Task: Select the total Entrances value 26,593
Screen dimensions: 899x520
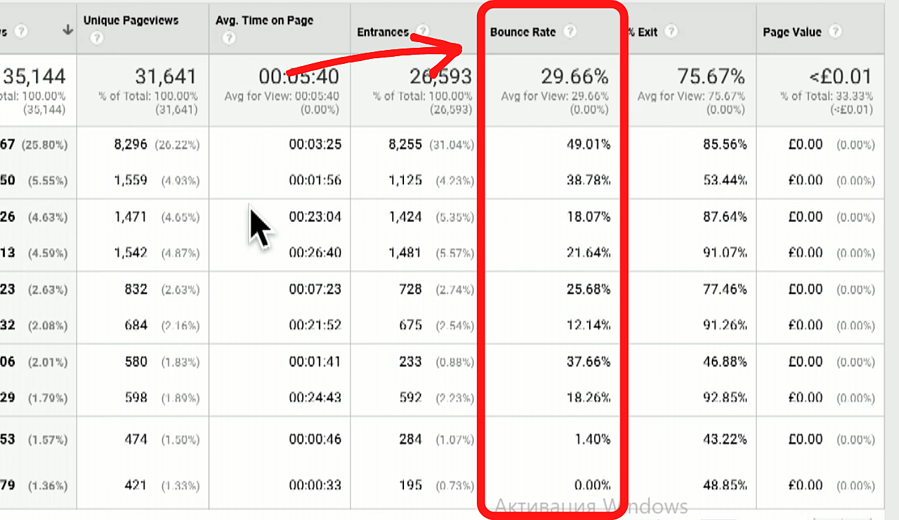Action: 440,76
